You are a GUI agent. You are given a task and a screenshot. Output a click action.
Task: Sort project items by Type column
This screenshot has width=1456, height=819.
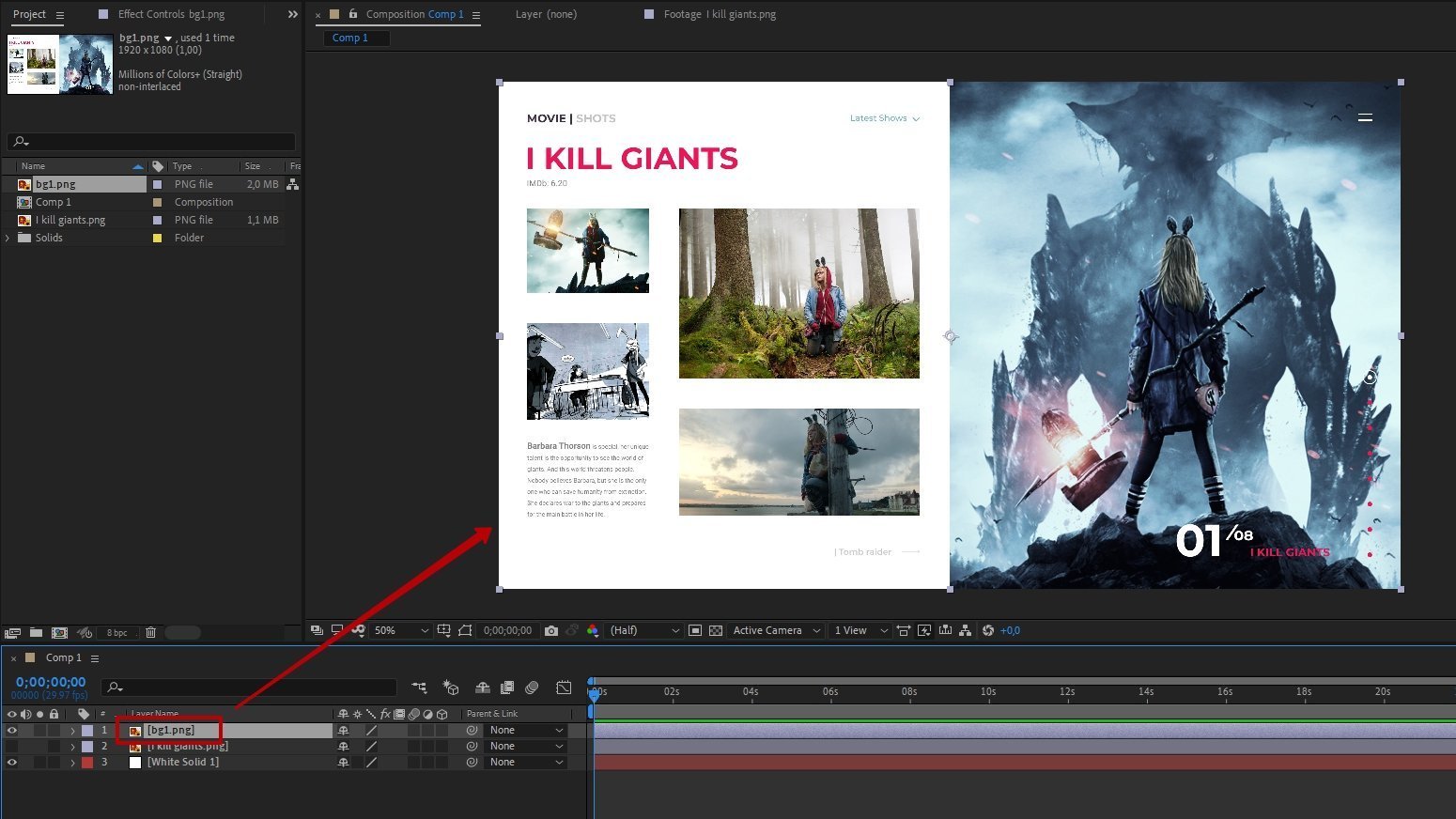pos(182,166)
